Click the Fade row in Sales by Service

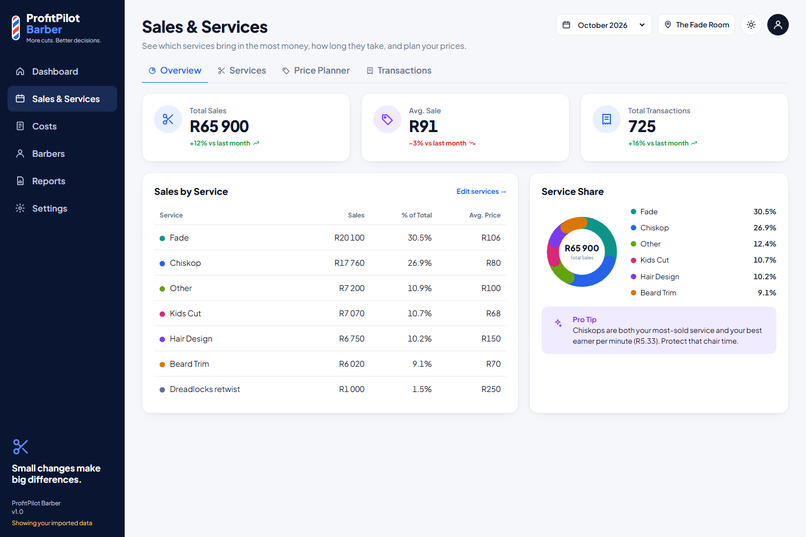click(330, 238)
